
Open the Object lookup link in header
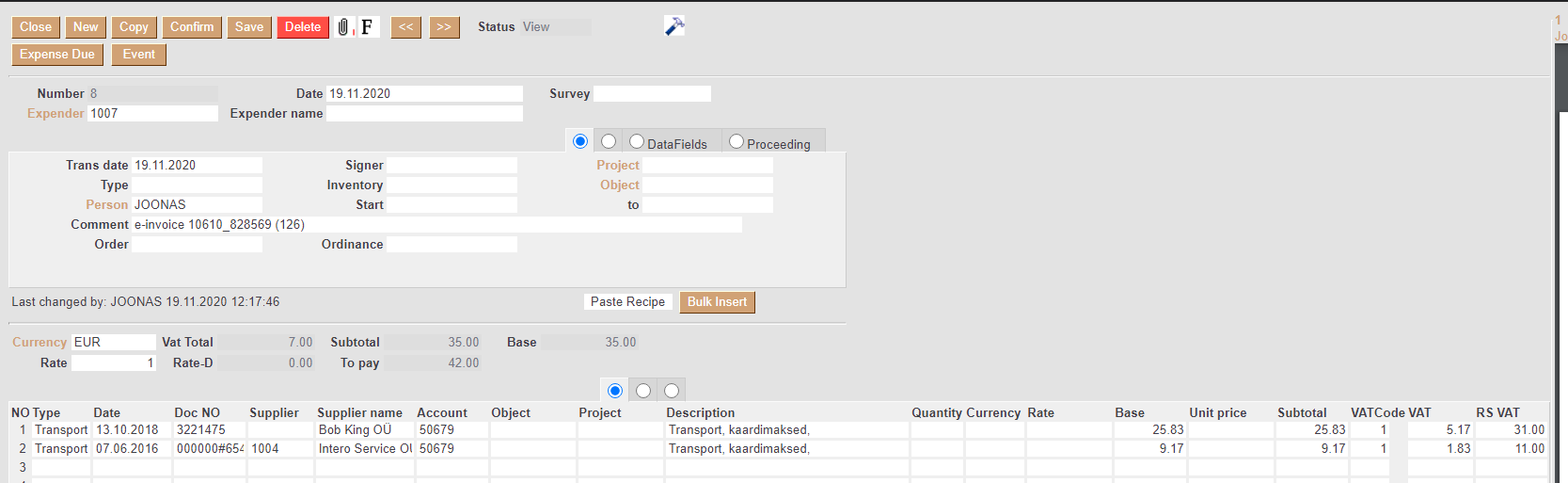tap(620, 185)
